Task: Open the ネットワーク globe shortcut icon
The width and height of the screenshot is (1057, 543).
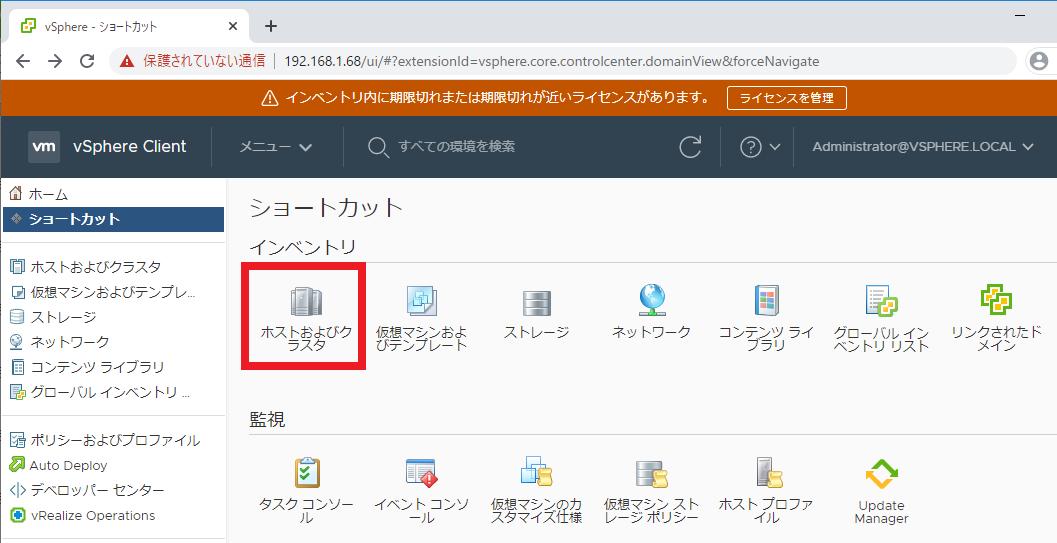Action: pyautogui.click(x=651, y=300)
